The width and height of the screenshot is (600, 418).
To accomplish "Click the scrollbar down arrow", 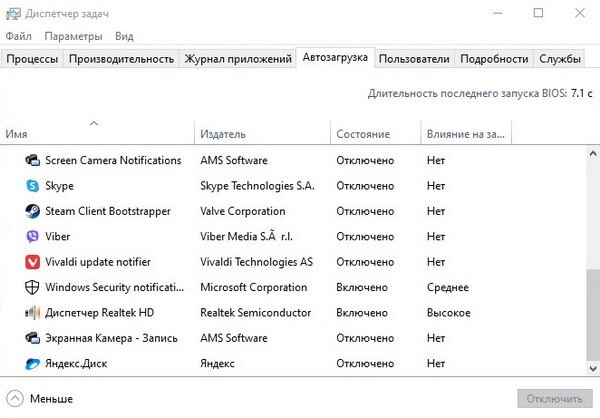I will 593,369.
